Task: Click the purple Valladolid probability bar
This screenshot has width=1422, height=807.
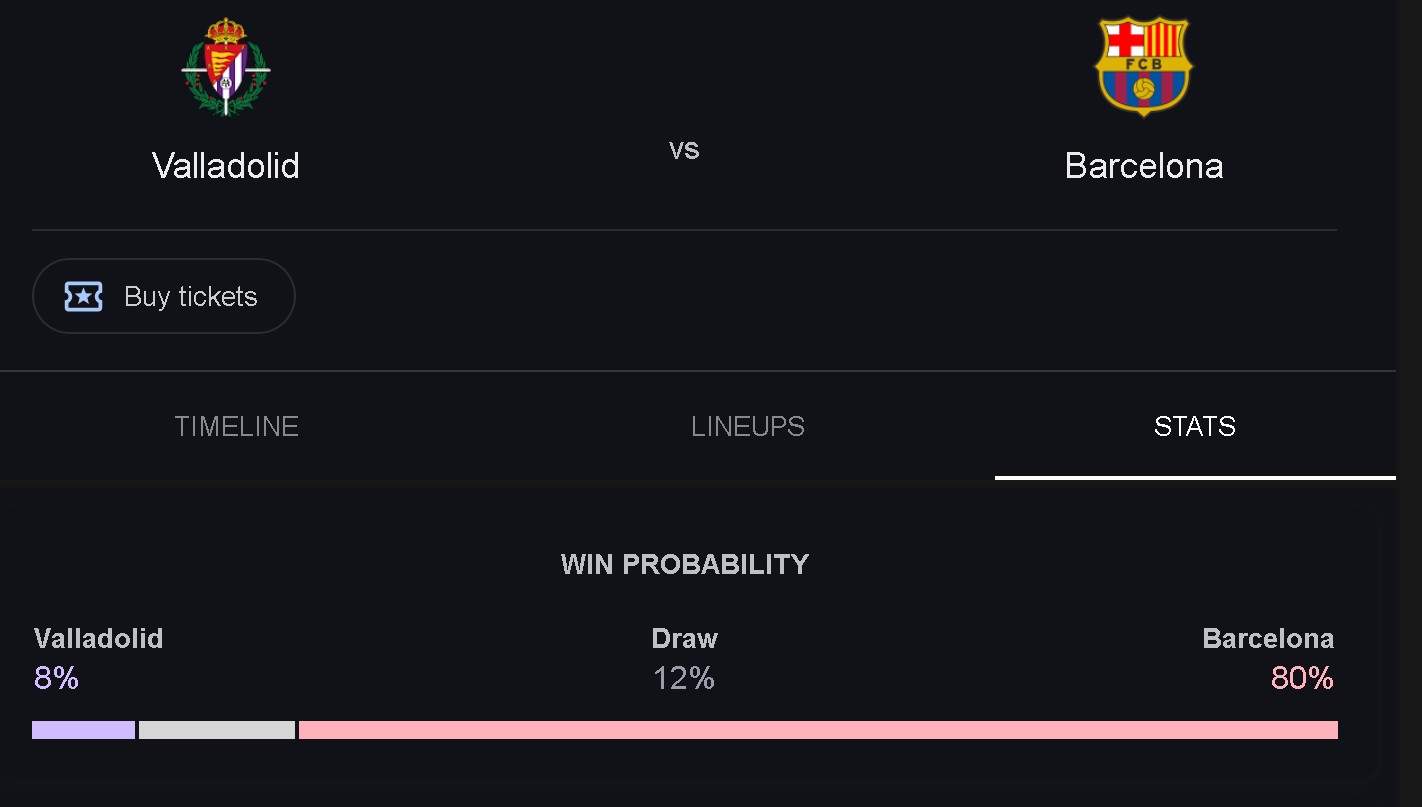Action: tap(83, 730)
